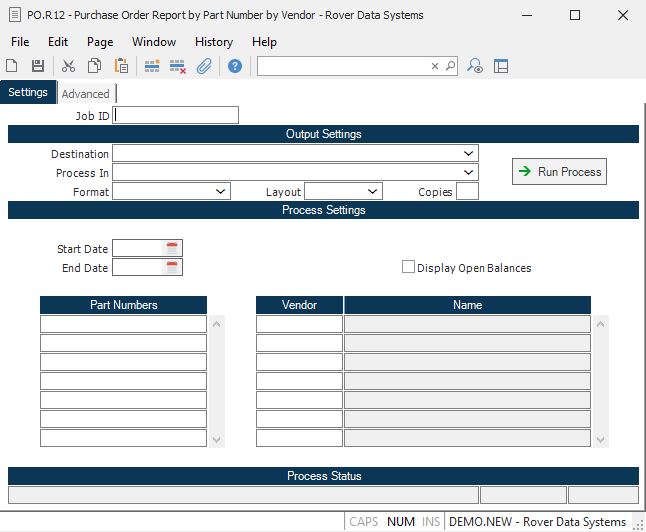
Task: Click the Job ID input field
Action: tap(177, 116)
